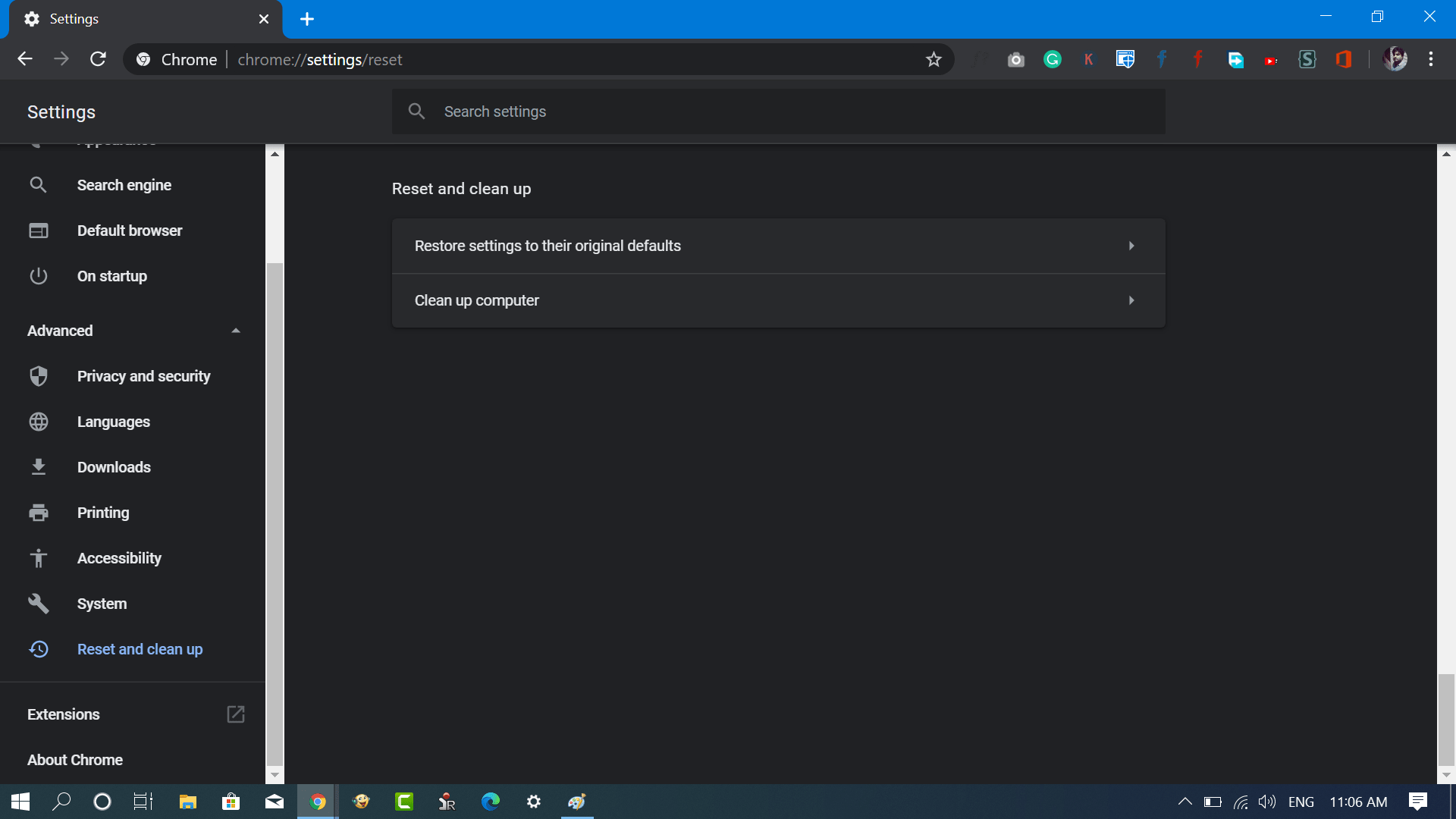Select the On startup settings option

click(112, 275)
